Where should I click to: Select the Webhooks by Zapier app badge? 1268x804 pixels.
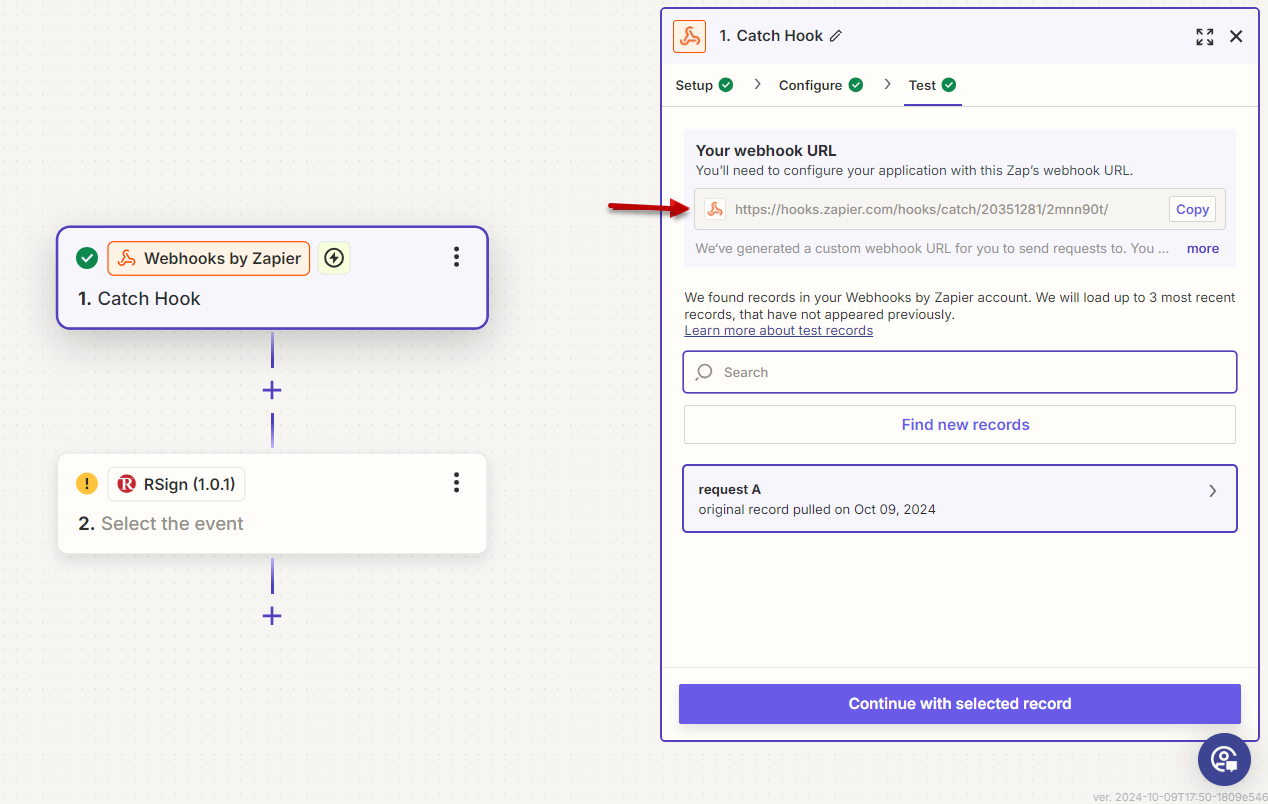tap(209, 258)
